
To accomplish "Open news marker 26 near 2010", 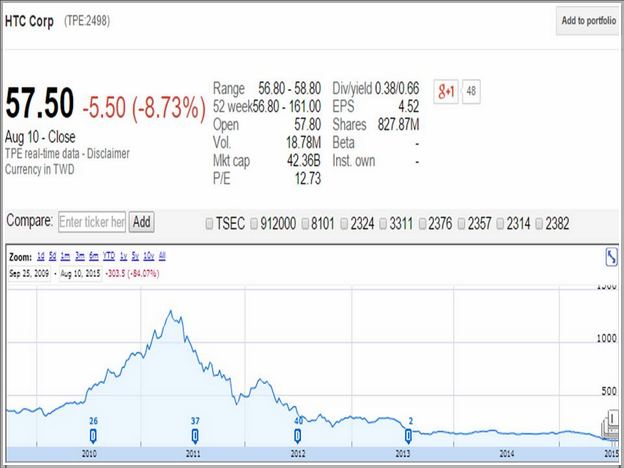I will (93, 436).
